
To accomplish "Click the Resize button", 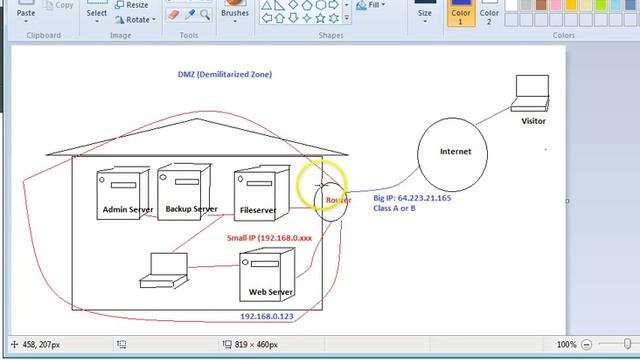I will 131,5.
